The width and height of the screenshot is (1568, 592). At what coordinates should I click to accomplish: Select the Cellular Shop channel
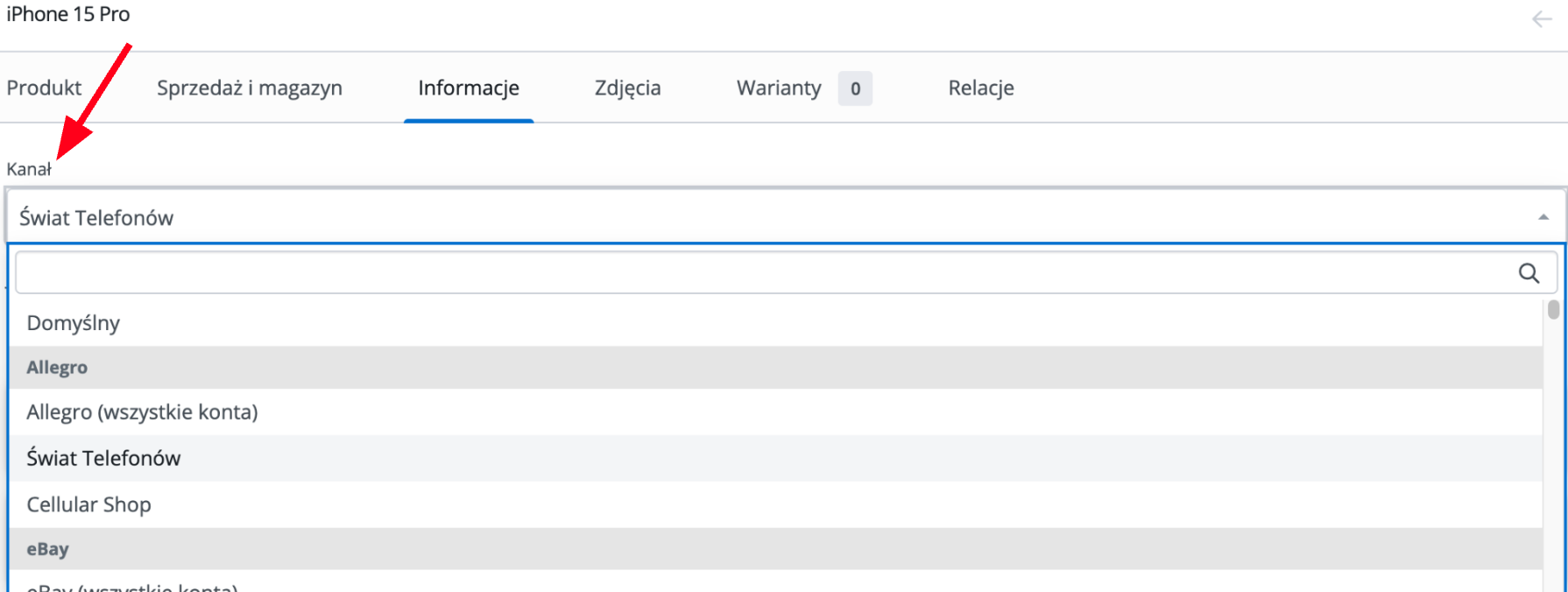pos(775,504)
